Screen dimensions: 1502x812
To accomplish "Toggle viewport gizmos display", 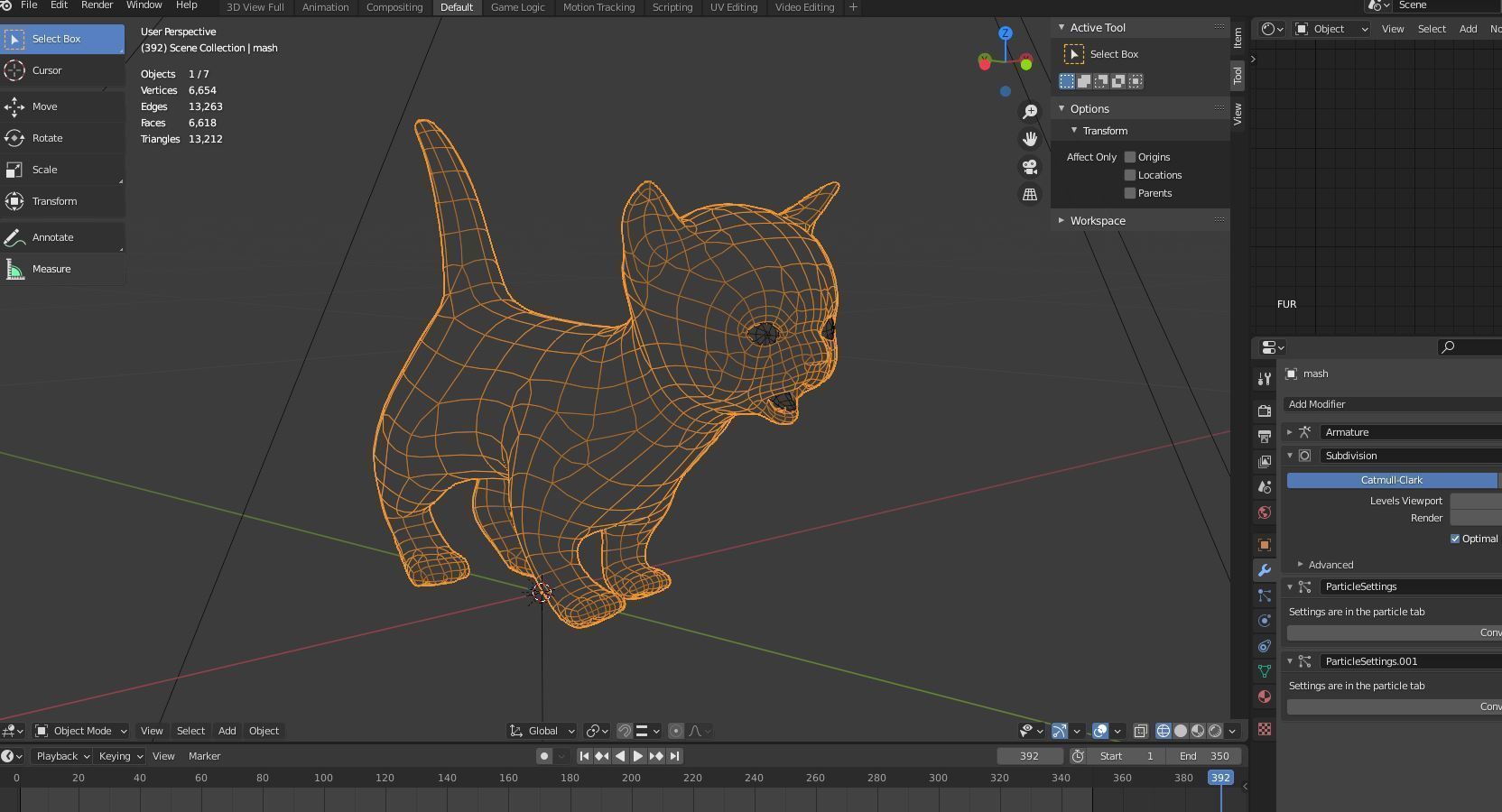I will tap(1060, 731).
